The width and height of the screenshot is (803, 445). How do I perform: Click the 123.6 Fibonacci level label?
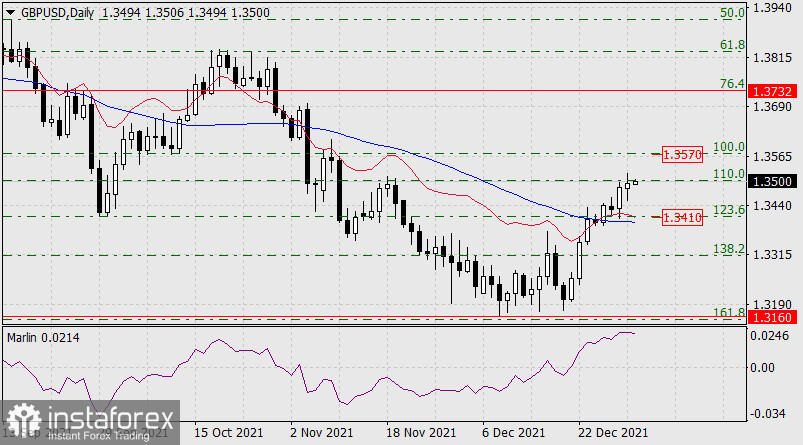pyautogui.click(x=730, y=209)
